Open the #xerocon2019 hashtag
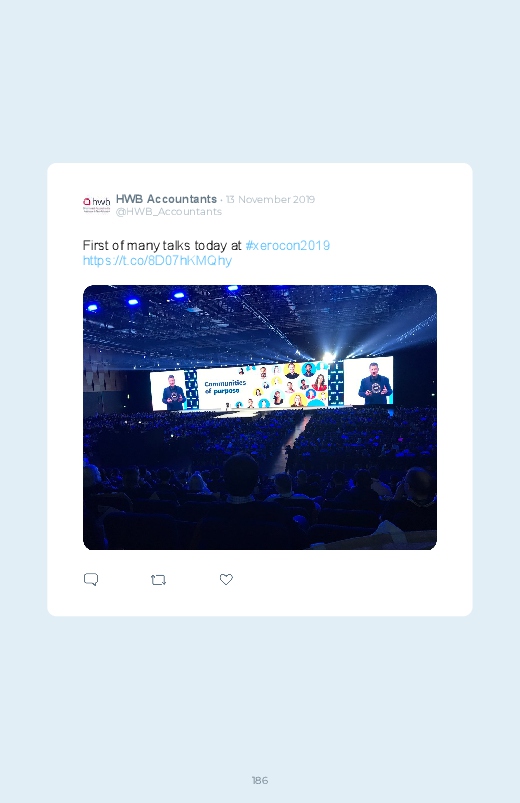 point(287,245)
